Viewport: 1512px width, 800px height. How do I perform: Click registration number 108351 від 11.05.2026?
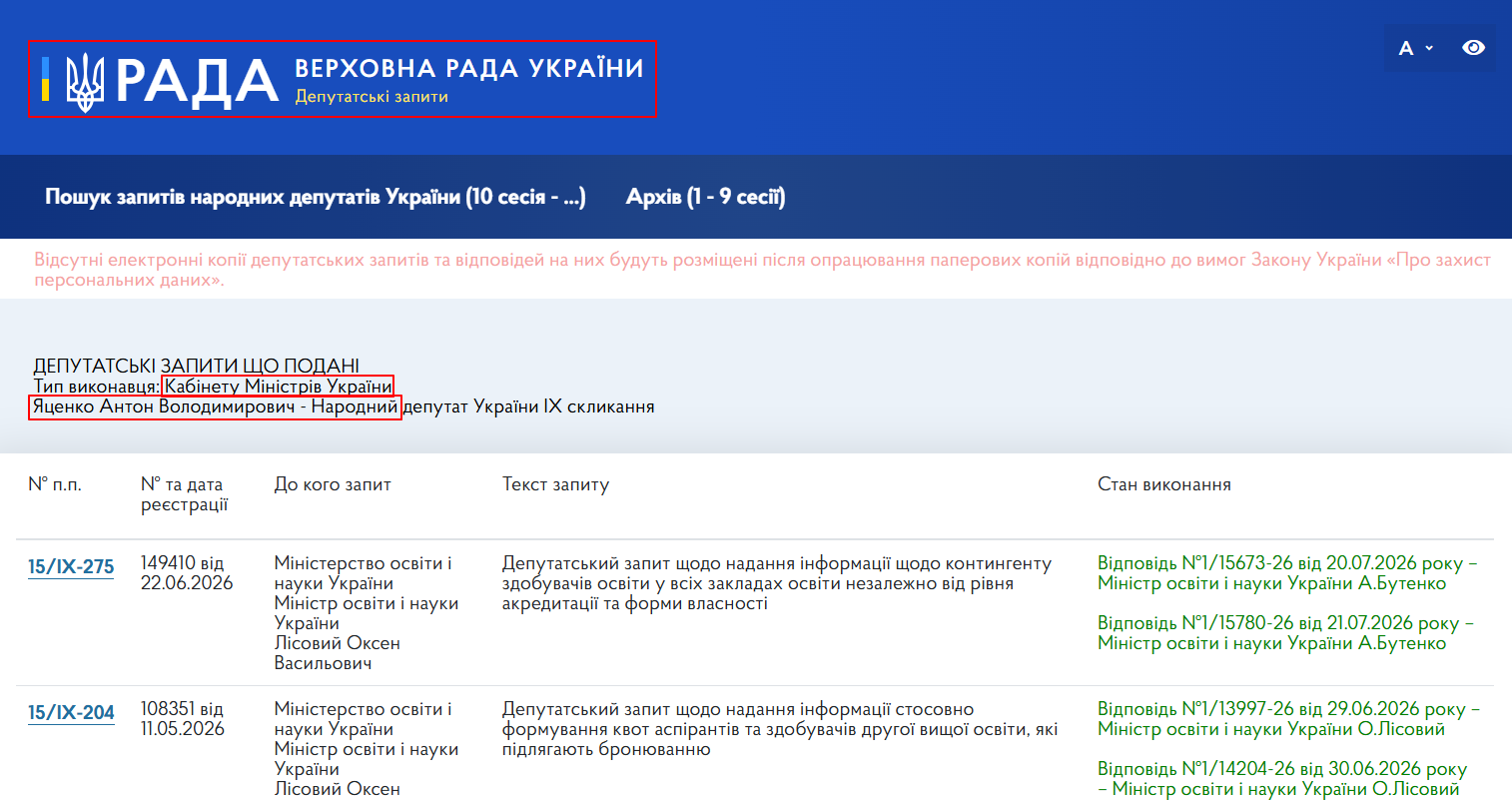183,719
